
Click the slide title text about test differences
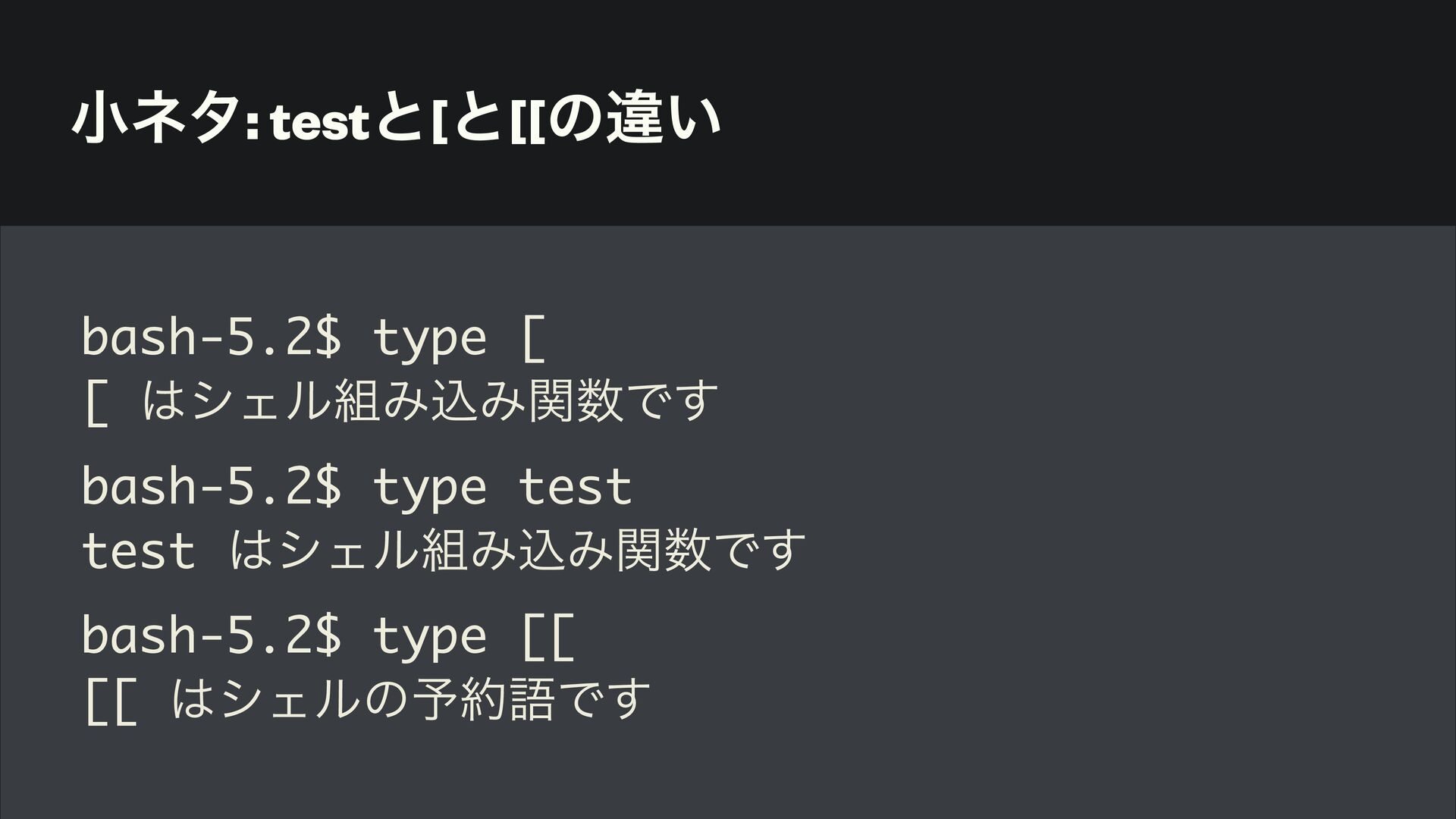click(x=394, y=121)
